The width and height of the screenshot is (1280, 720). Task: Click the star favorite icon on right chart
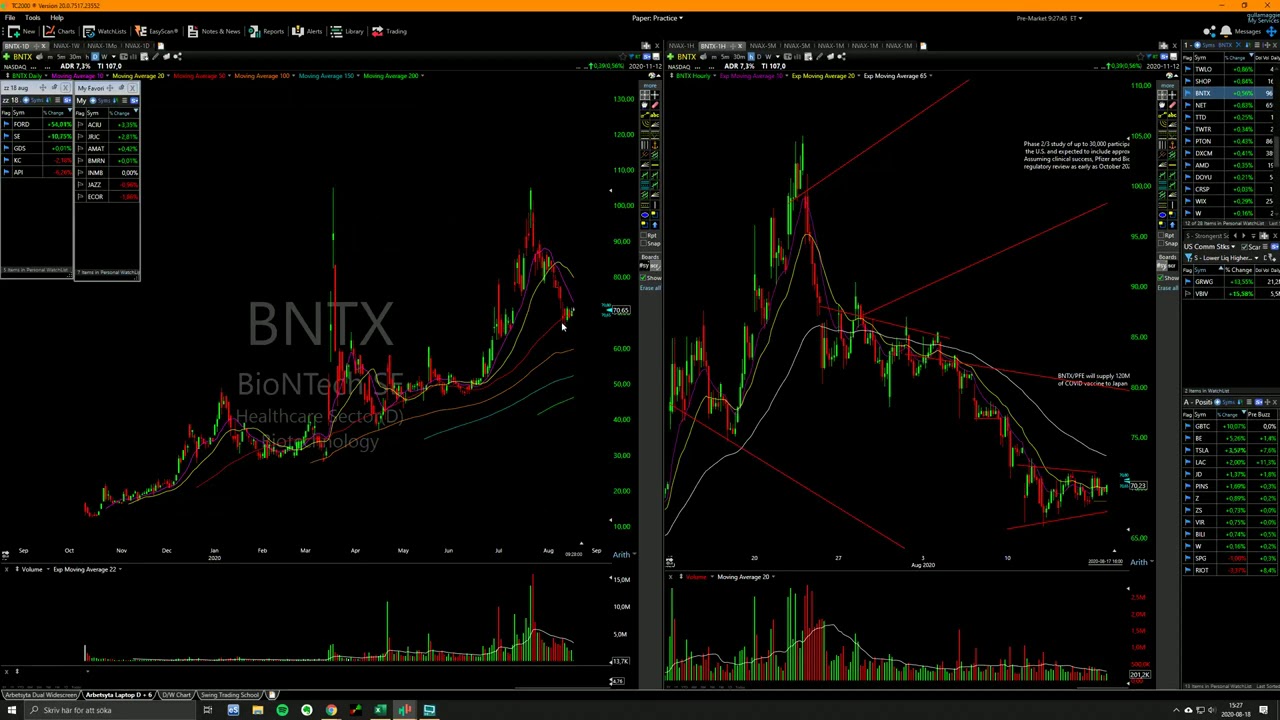click(1140, 57)
